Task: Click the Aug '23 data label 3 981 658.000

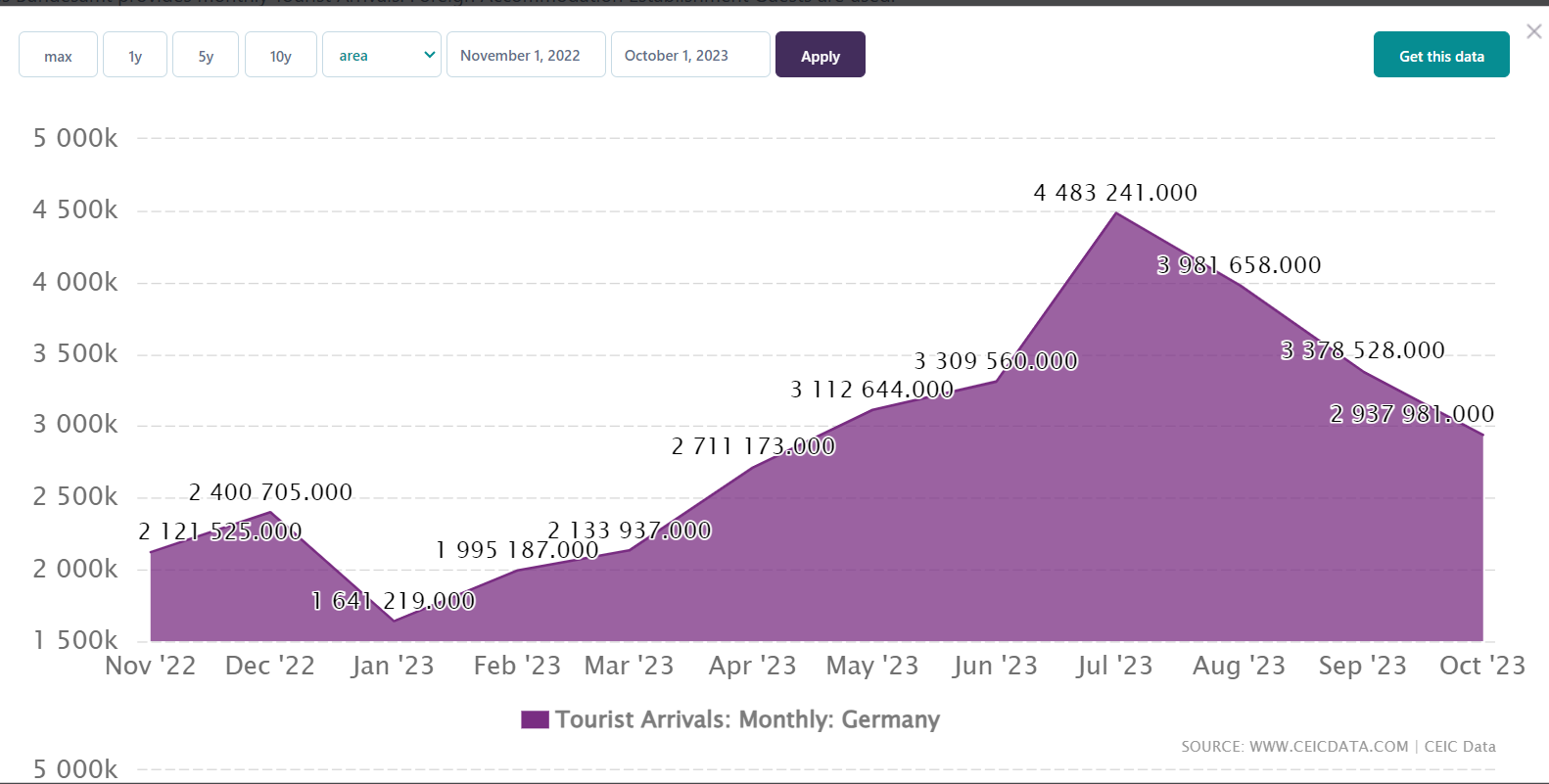Action: click(1239, 265)
